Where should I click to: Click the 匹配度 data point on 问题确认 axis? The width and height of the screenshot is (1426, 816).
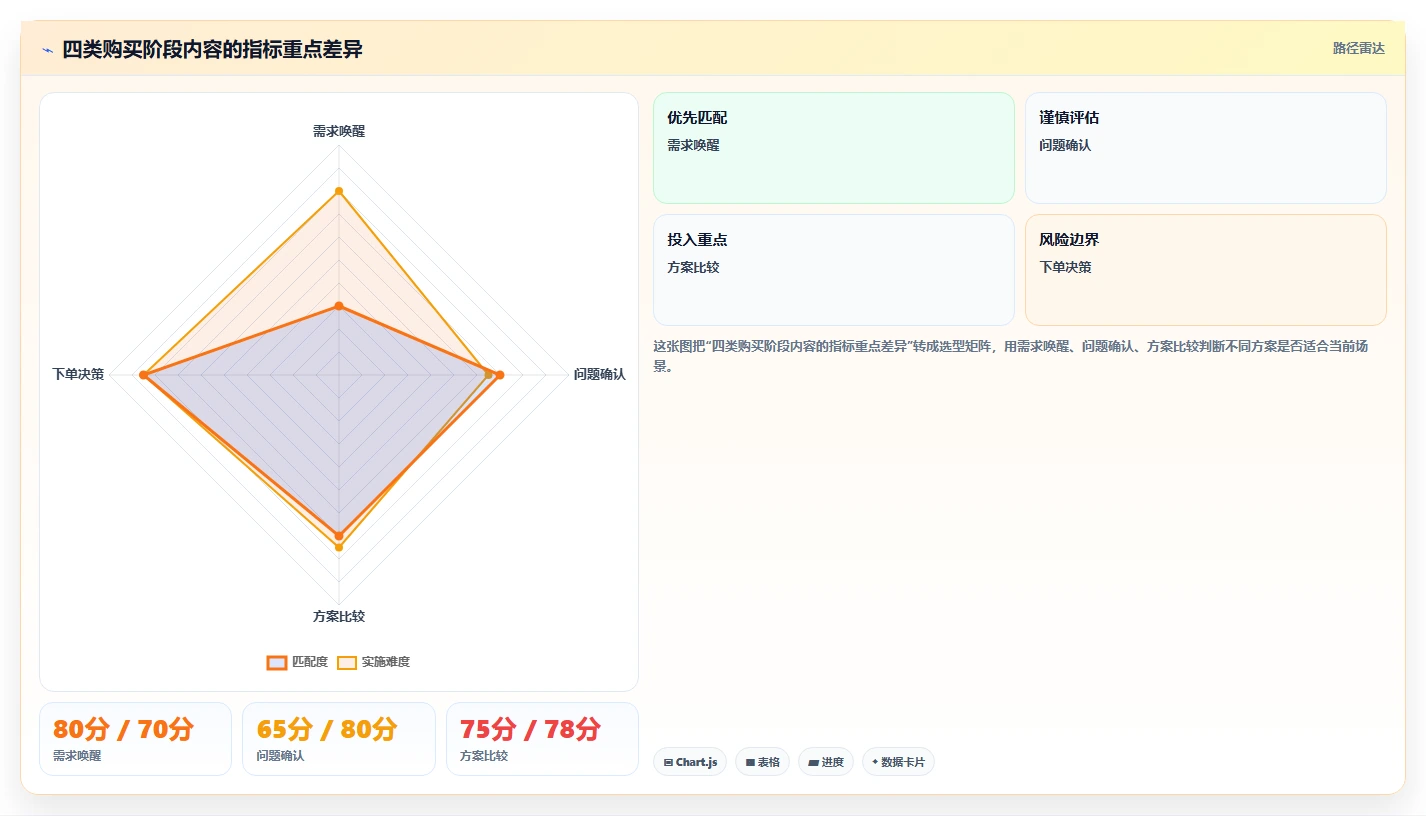tap(500, 375)
